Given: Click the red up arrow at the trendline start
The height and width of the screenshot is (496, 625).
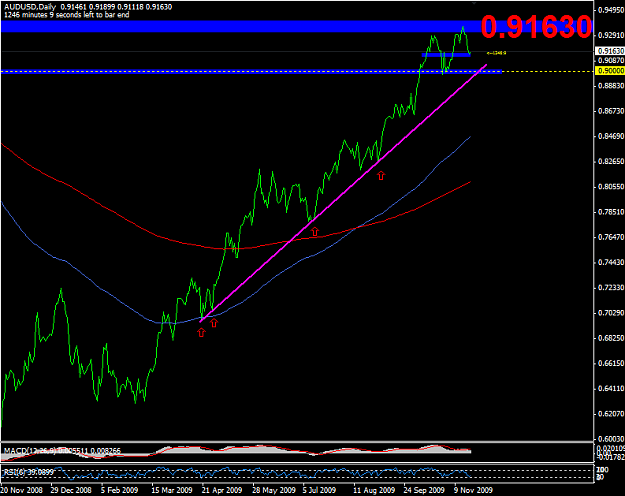Looking at the screenshot, I should 214,323.
